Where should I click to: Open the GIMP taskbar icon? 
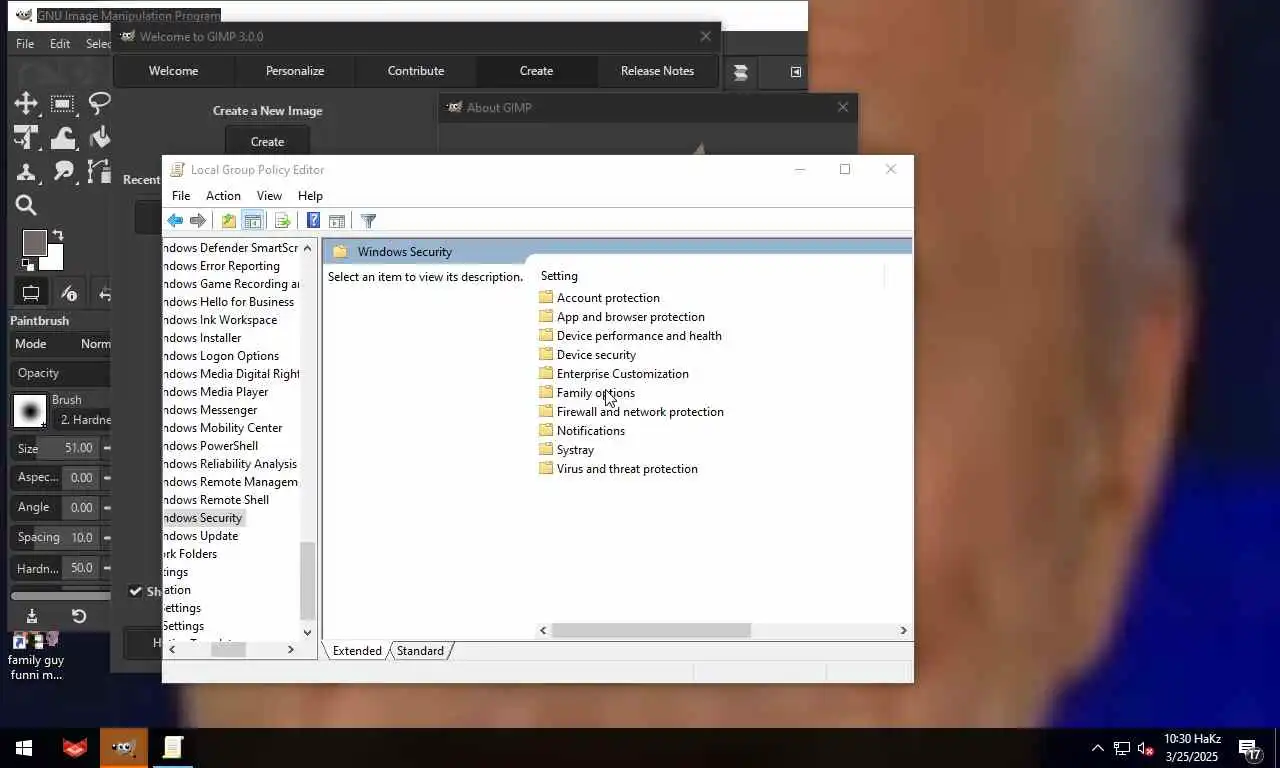[x=124, y=748]
